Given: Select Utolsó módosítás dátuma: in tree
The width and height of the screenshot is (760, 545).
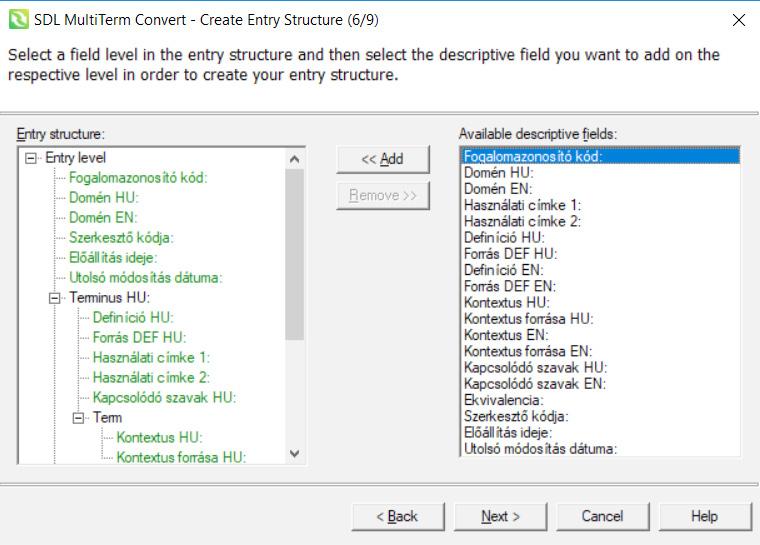Looking at the screenshot, I should pos(145,278).
